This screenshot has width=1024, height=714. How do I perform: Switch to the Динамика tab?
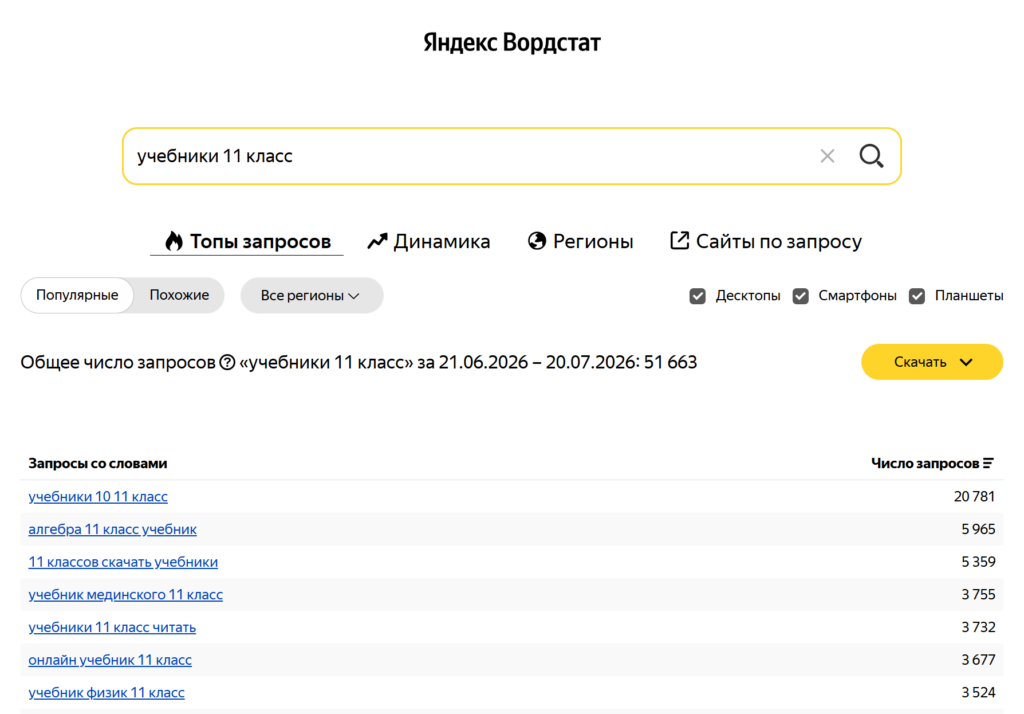(428, 241)
